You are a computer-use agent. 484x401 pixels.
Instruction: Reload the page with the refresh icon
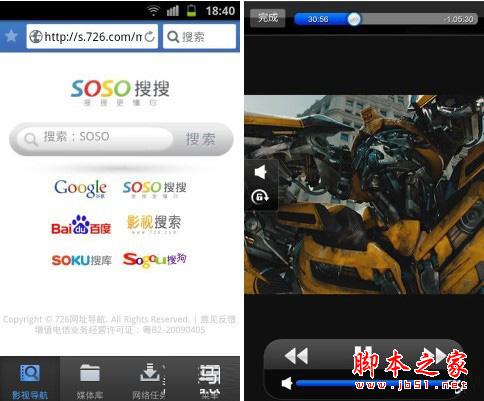tap(150, 36)
